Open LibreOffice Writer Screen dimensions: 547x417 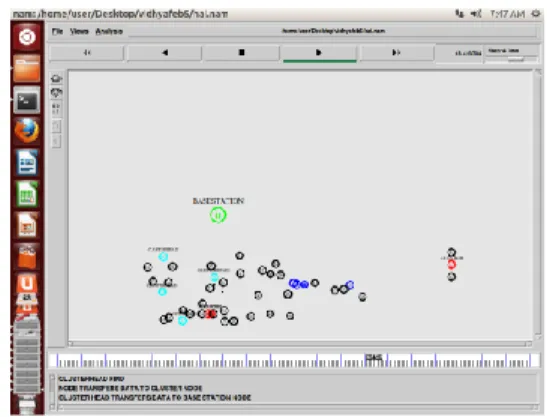pos(27,162)
